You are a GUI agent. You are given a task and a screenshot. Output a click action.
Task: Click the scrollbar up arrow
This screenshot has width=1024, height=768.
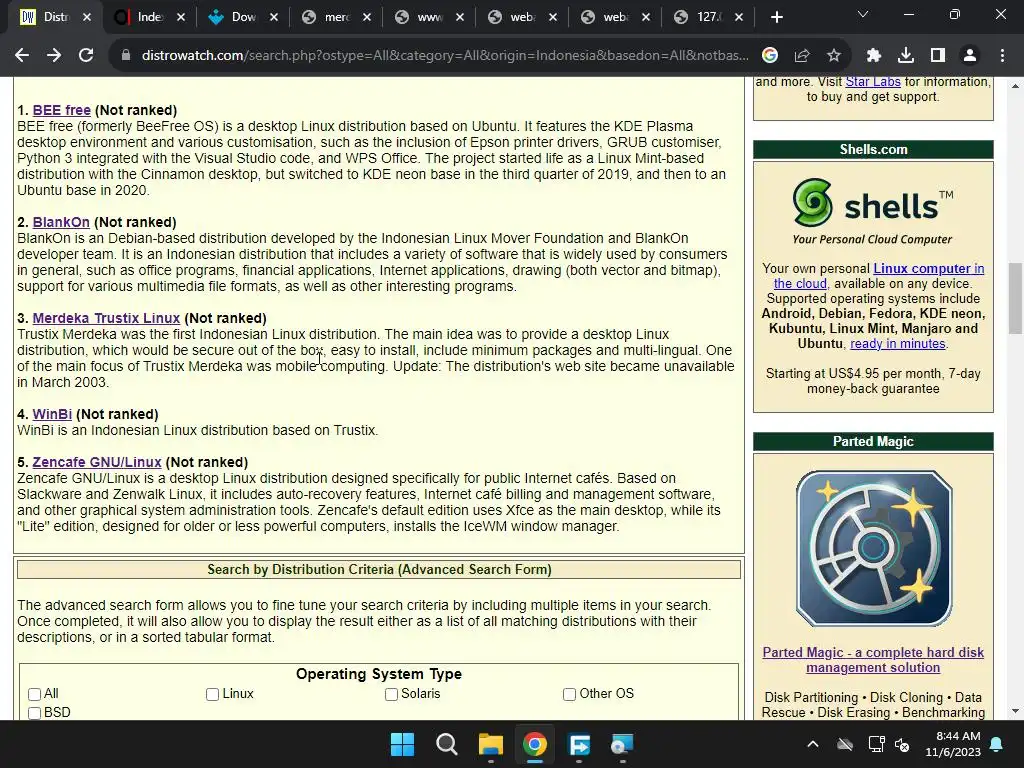pos(1015,86)
